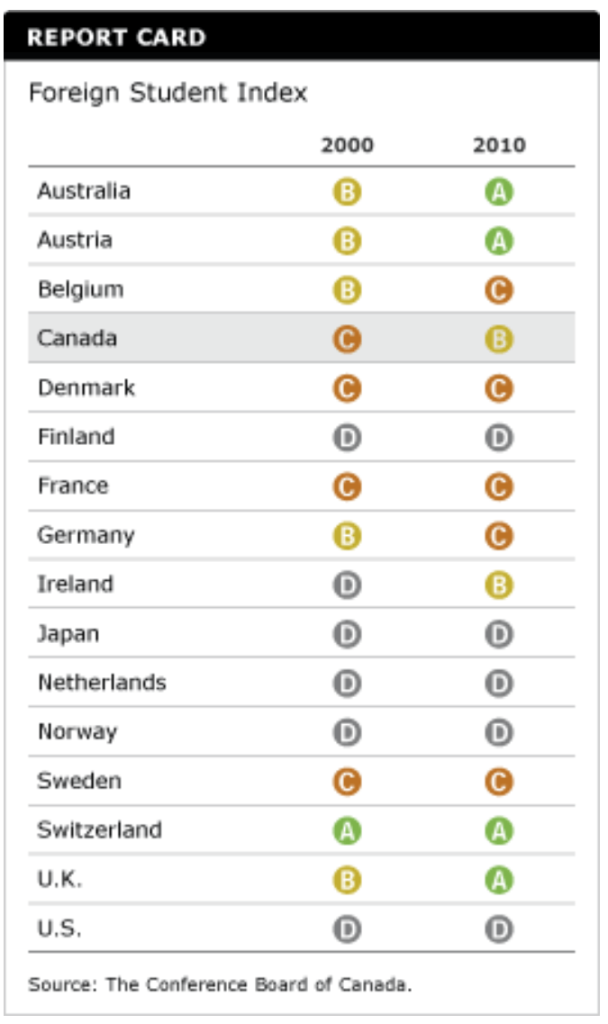Click the Conference Board of Canada source text
The width and height of the screenshot is (608, 1024).
tap(219, 984)
